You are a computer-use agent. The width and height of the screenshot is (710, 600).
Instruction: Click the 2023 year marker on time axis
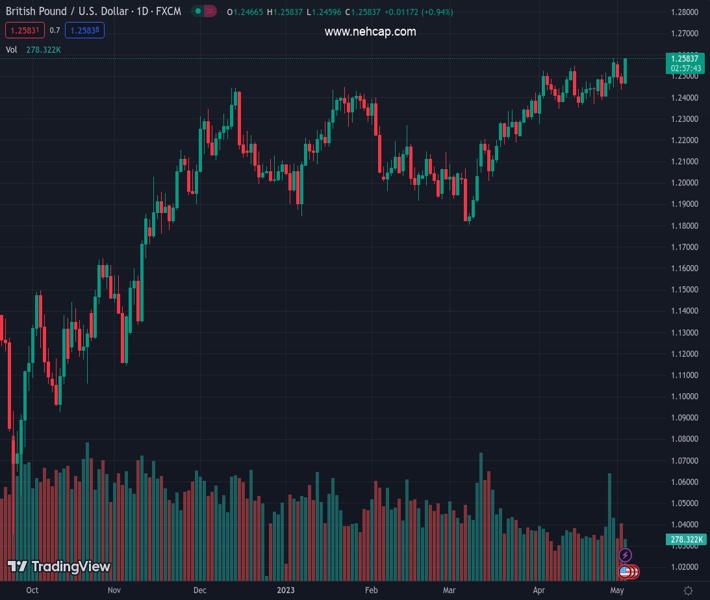point(285,591)
